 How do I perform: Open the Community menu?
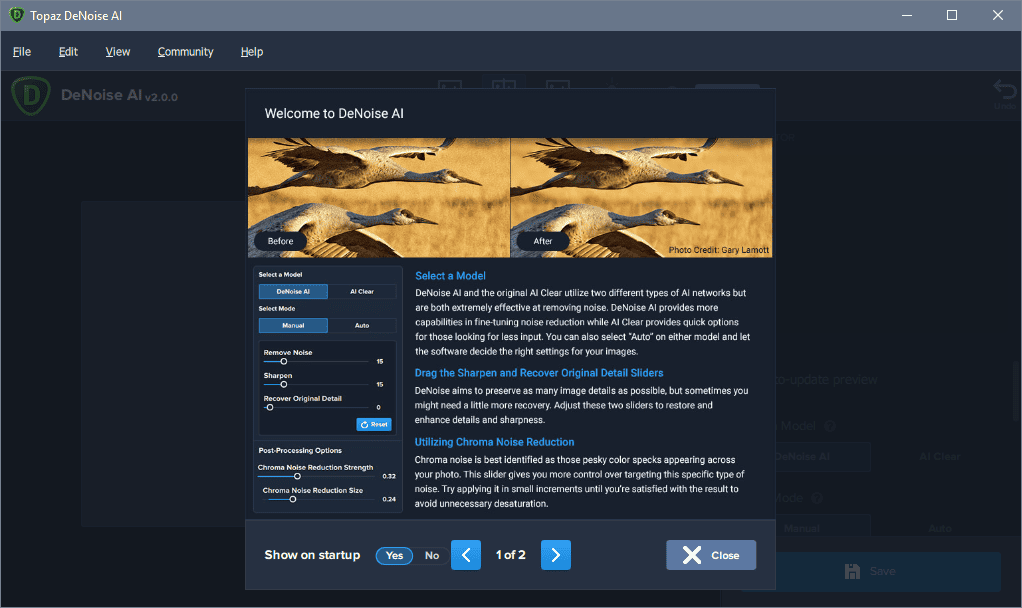coord(185,51)
